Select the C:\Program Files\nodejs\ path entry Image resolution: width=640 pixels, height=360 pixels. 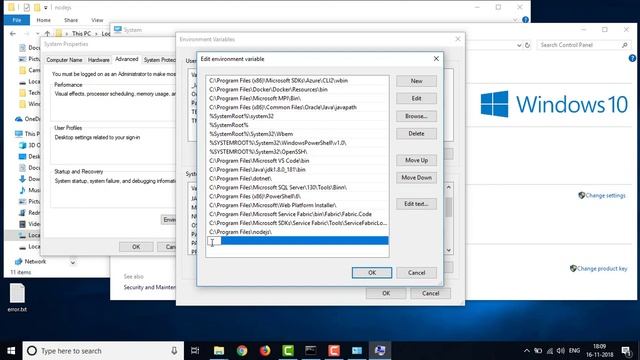(x=298, y=232)
